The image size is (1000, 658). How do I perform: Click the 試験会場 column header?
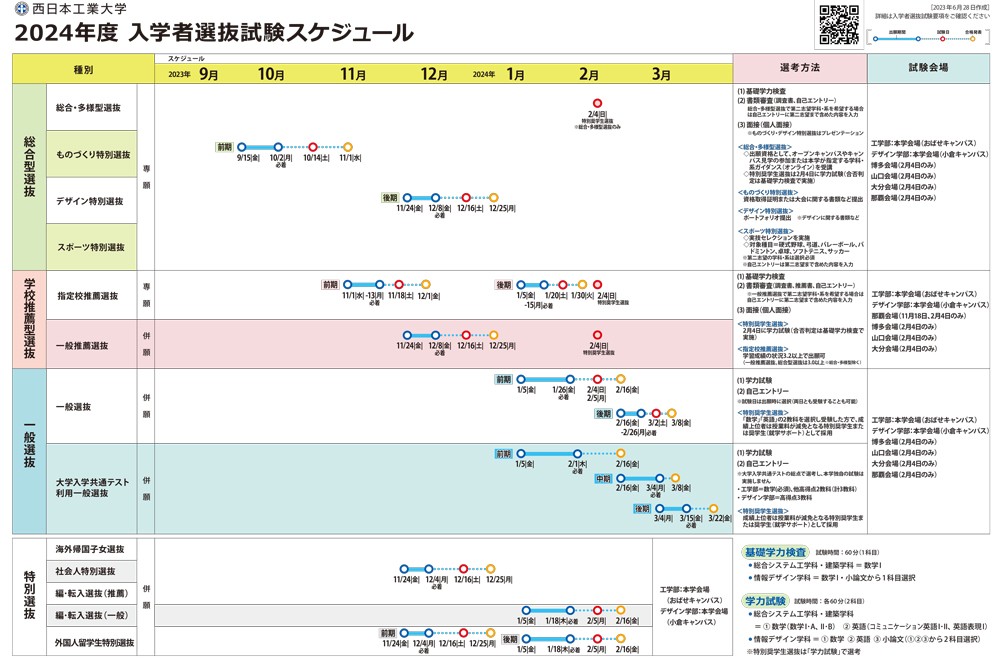coord(928,68)
